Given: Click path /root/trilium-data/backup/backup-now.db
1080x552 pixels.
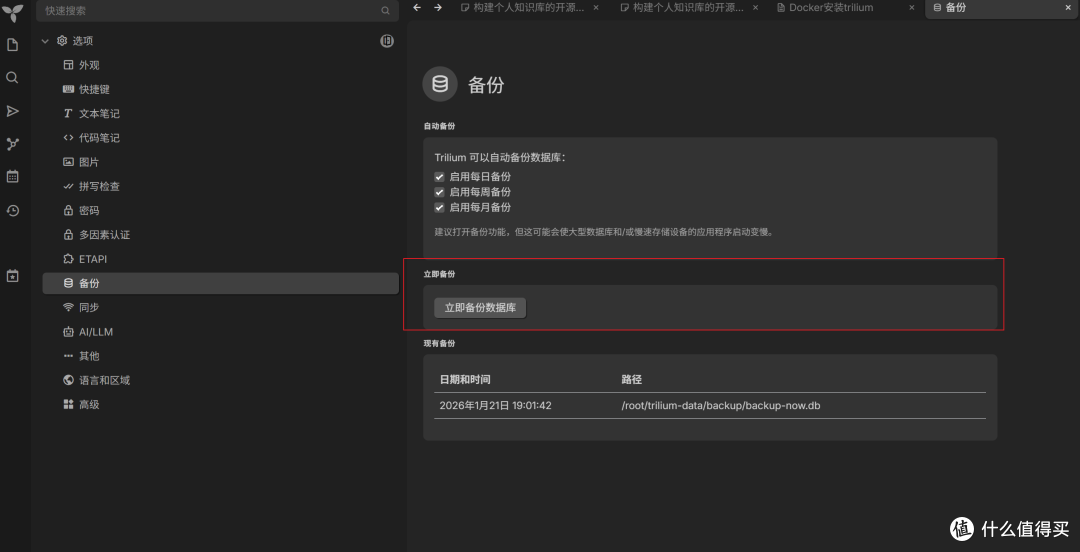Looking at the screenshot, I should (x=720, y=406).
